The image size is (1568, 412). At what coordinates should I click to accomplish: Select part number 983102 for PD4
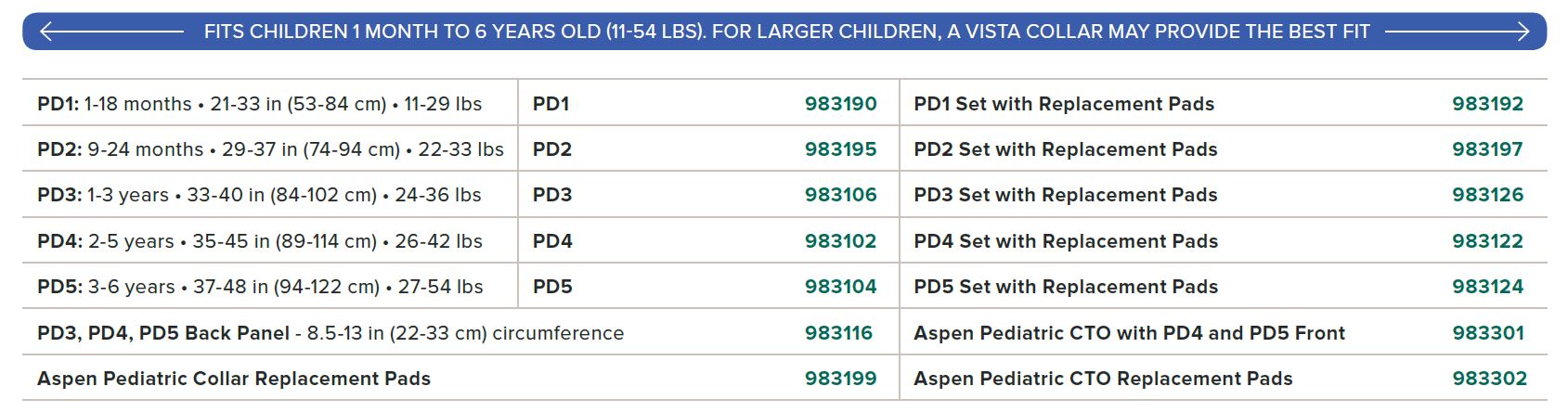point(840,241)
